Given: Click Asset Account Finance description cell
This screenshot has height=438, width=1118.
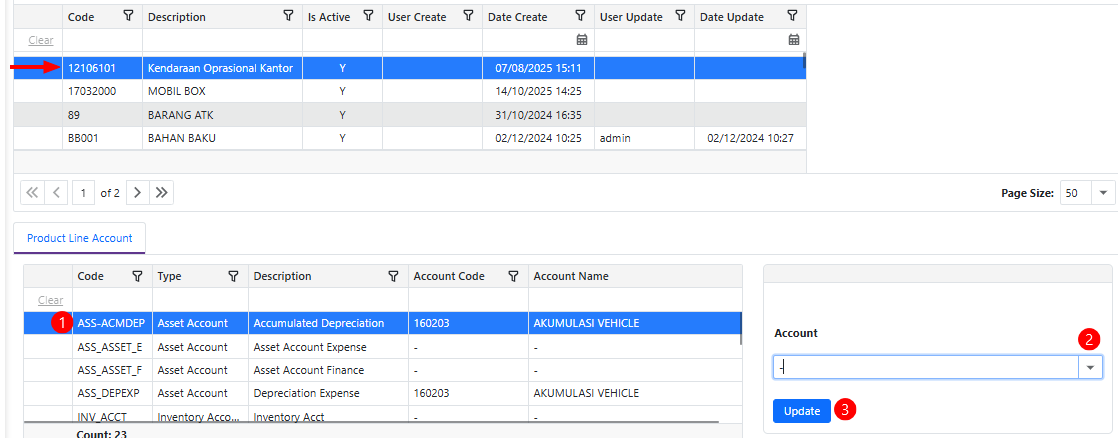Looking at the screenshot, I should pyautogui.click(x=328, y=370).
